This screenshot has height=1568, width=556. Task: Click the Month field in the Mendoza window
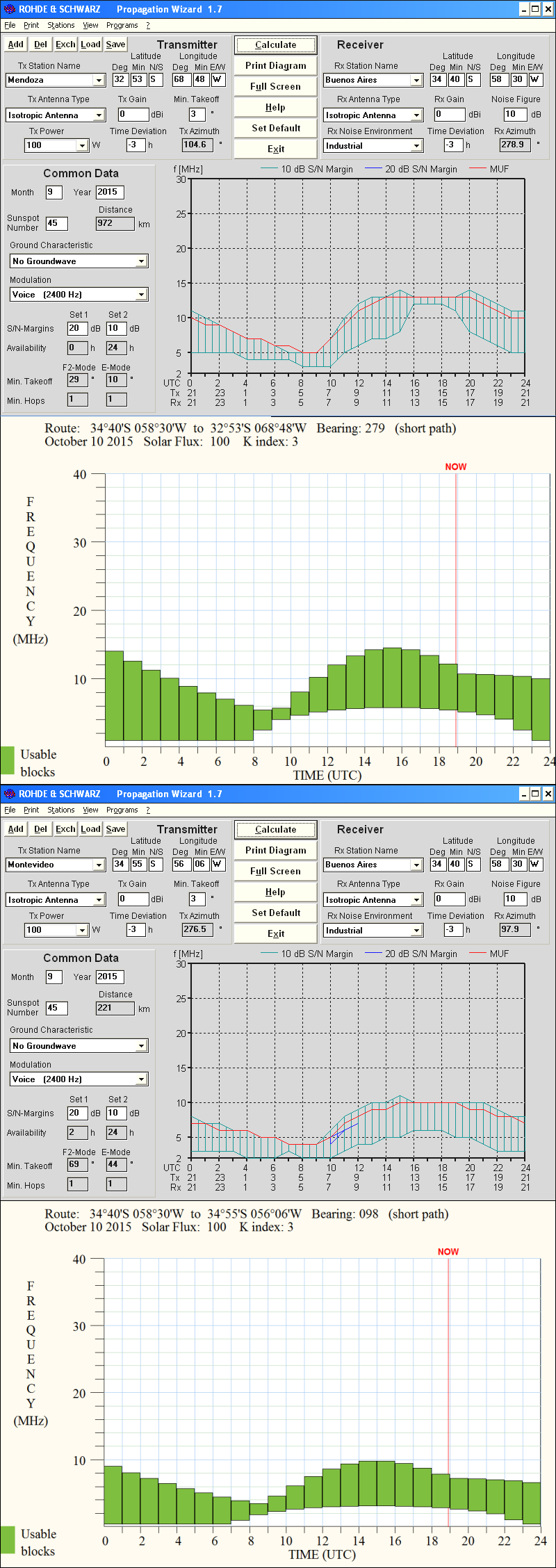[x=54, y=192]
